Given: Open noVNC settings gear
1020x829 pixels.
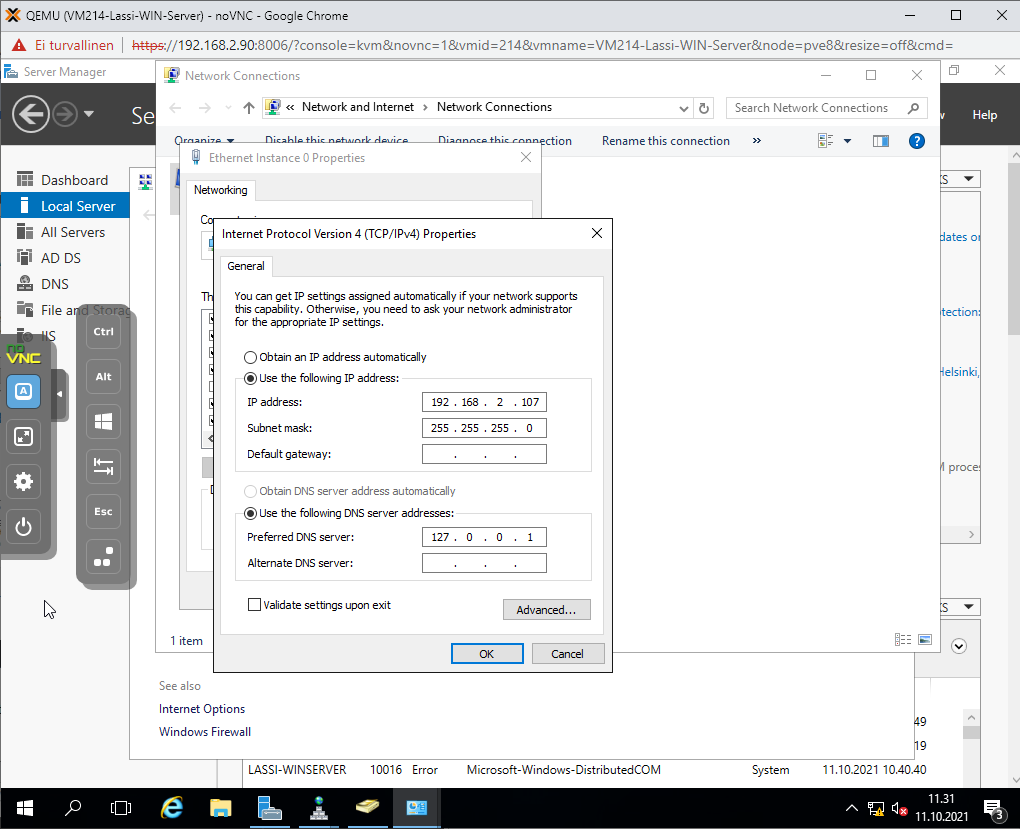Looking at the screenshot, I should click(x=23, y=482).
